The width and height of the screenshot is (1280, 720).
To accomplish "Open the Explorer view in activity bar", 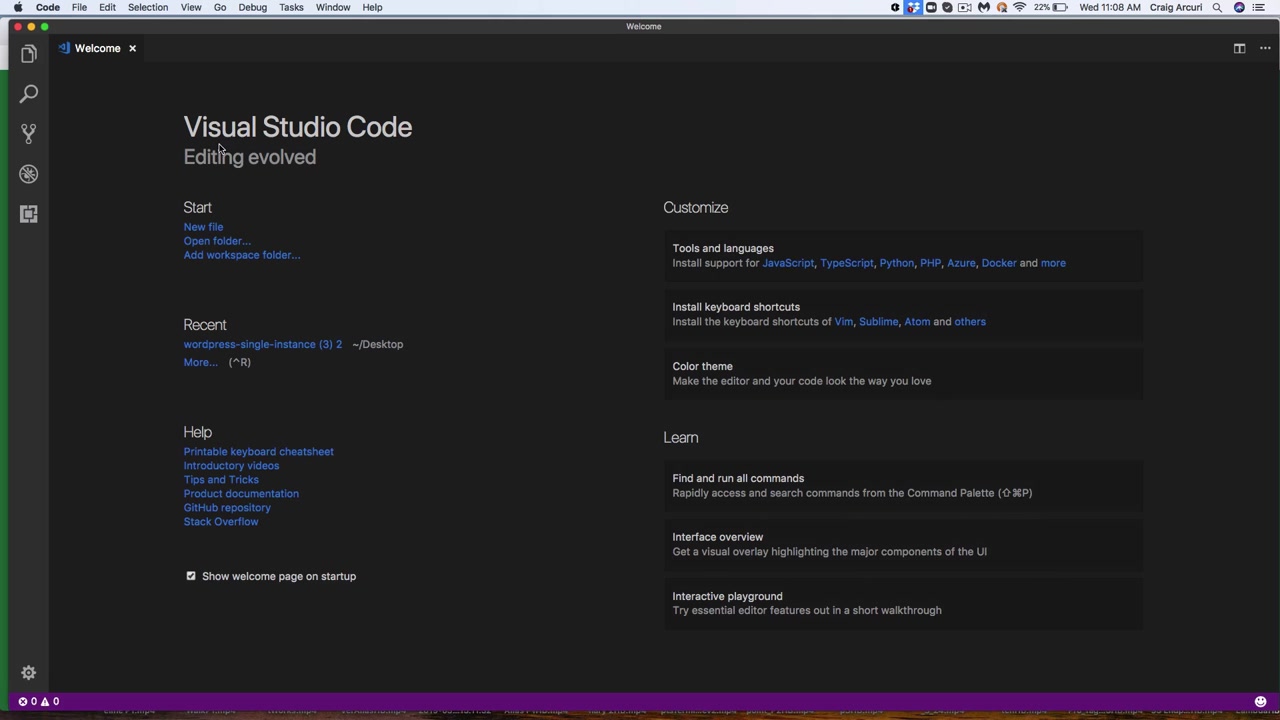I will [28, 53].
